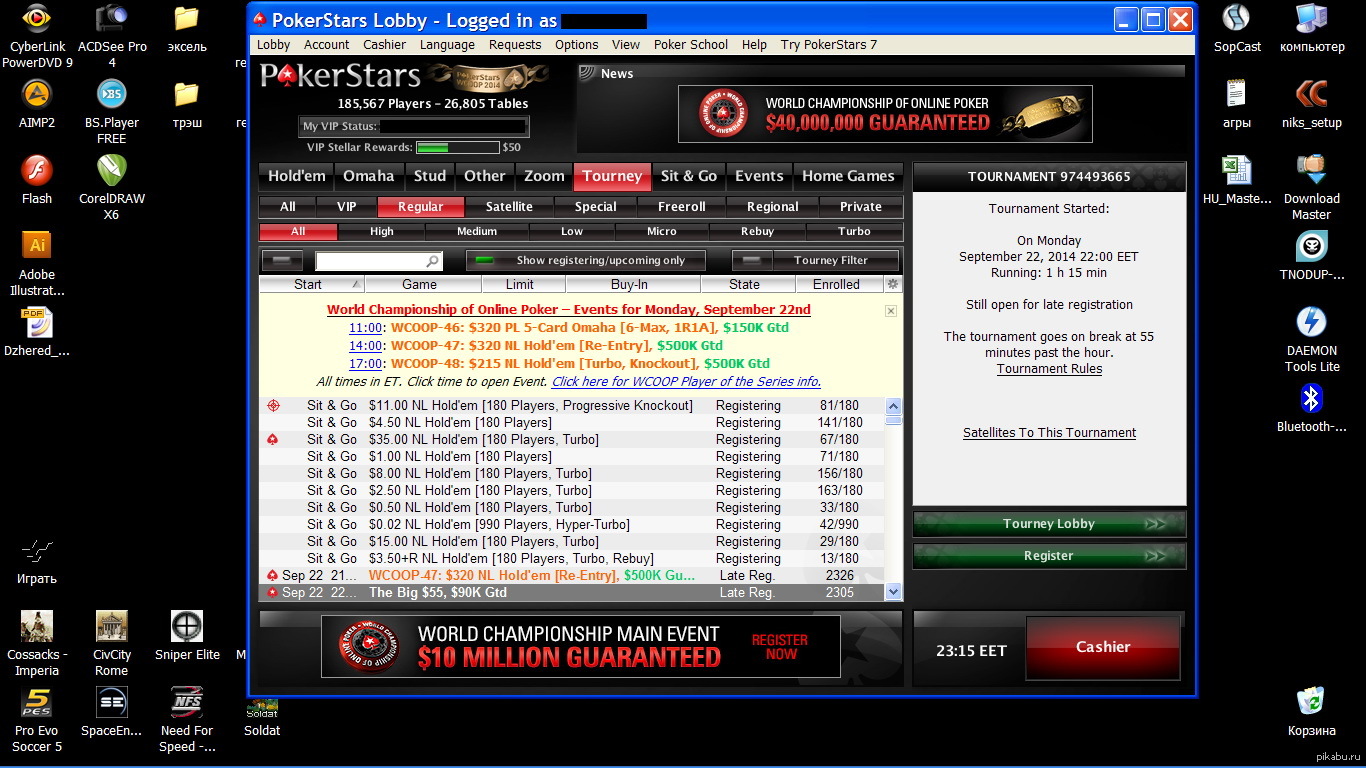Viewport: 1366px width, 768px height.
Task: Launch CivCity Rome game icon
Action: [112, 627]
